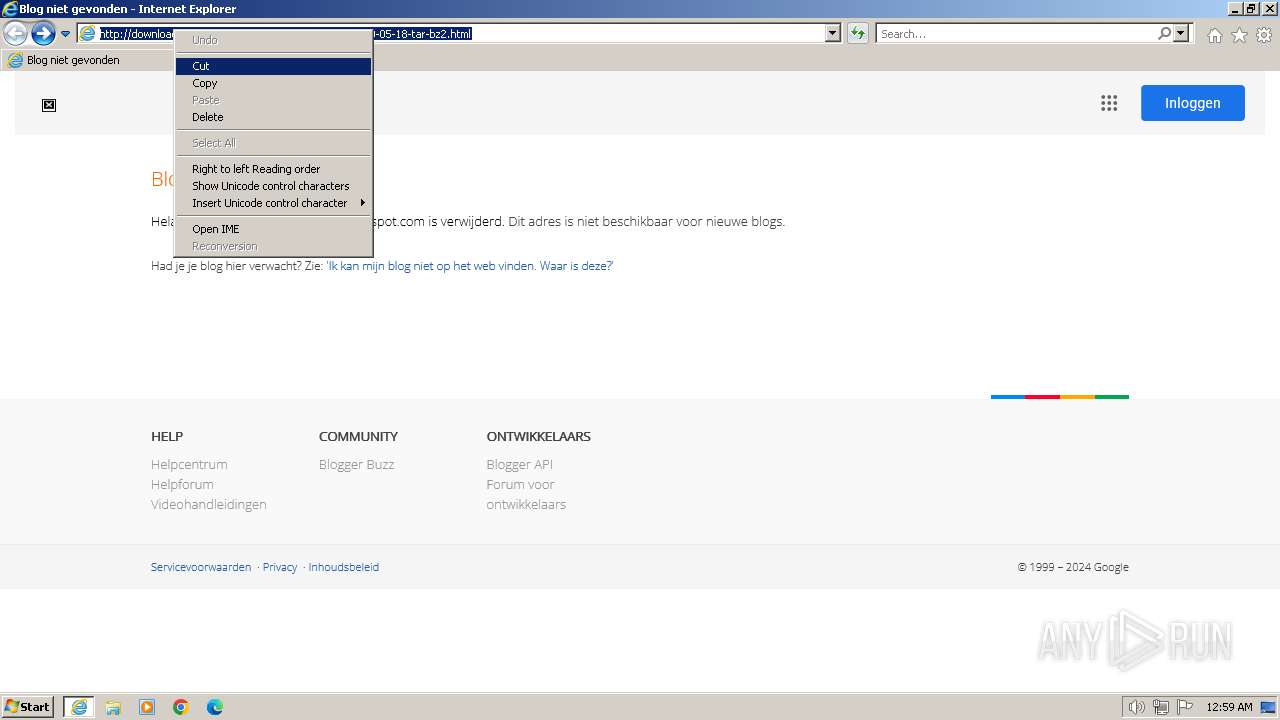1280x720 pixels.
Task: Click the HELP footer heading
Action: tap(167, 436)
